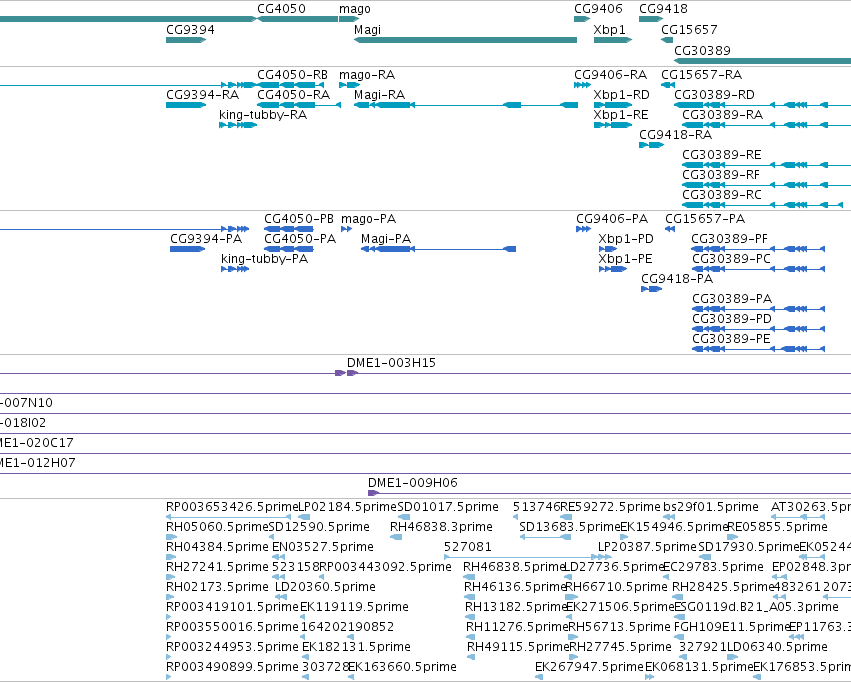Click the mago-PA protein label
This screenshot has height=682, width=851.
coord(369,219)
